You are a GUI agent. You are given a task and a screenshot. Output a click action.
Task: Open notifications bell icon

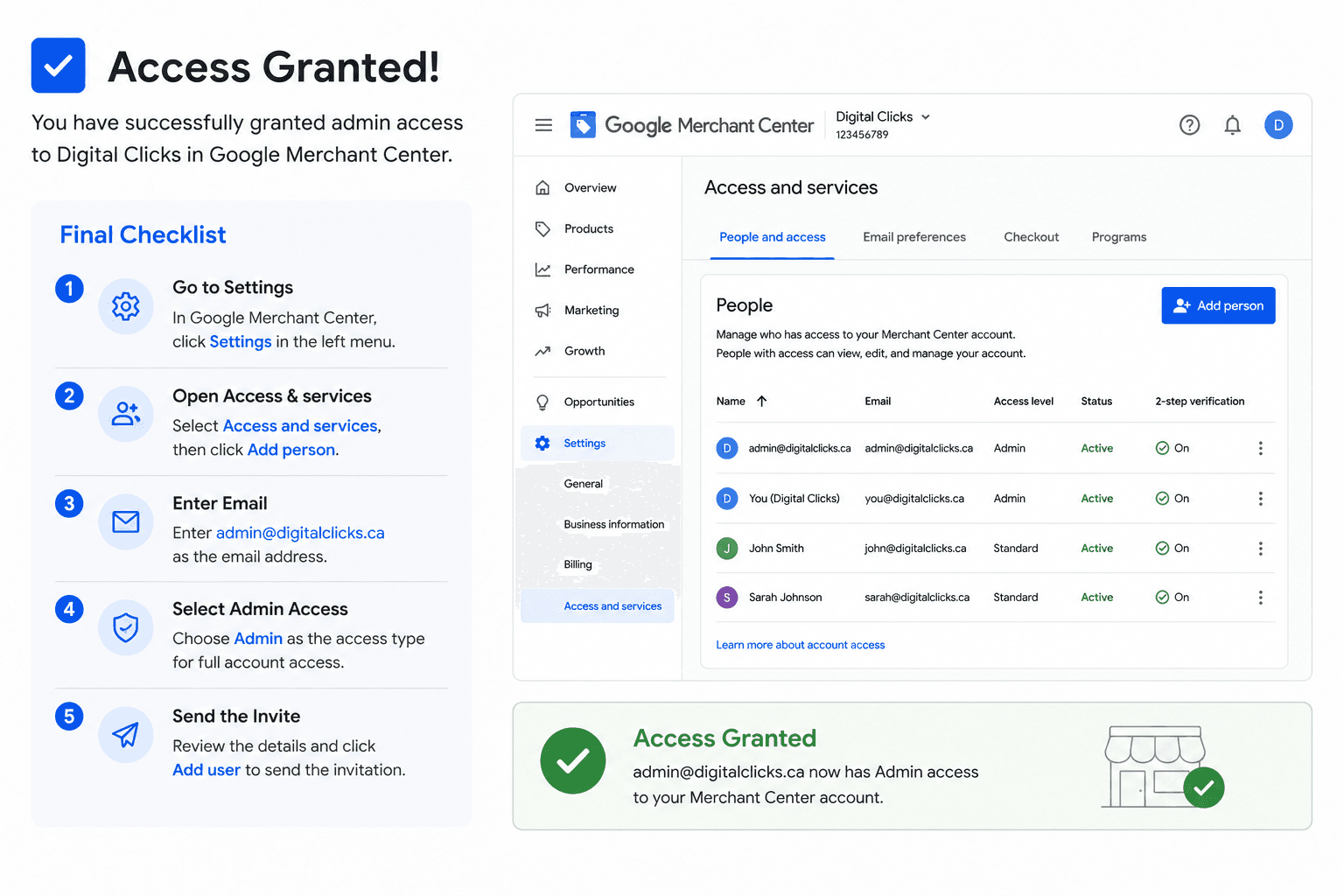[x=1232, y=125]
